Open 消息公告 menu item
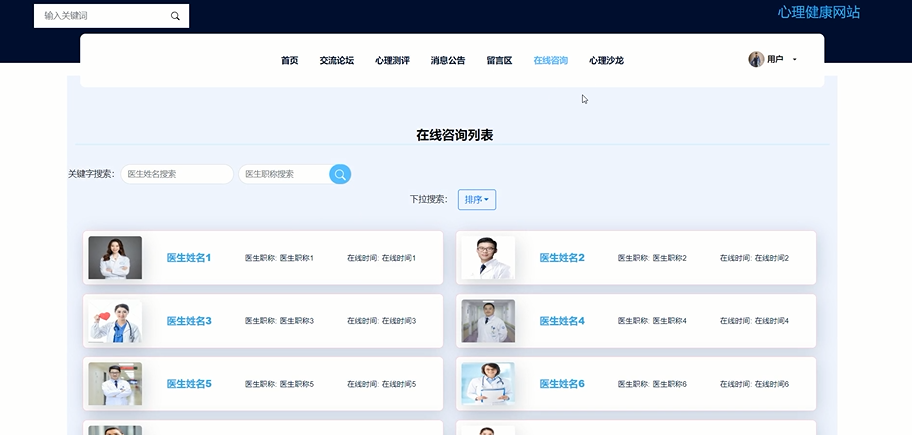This screenshot has height=435, width=912. [448, 60]
